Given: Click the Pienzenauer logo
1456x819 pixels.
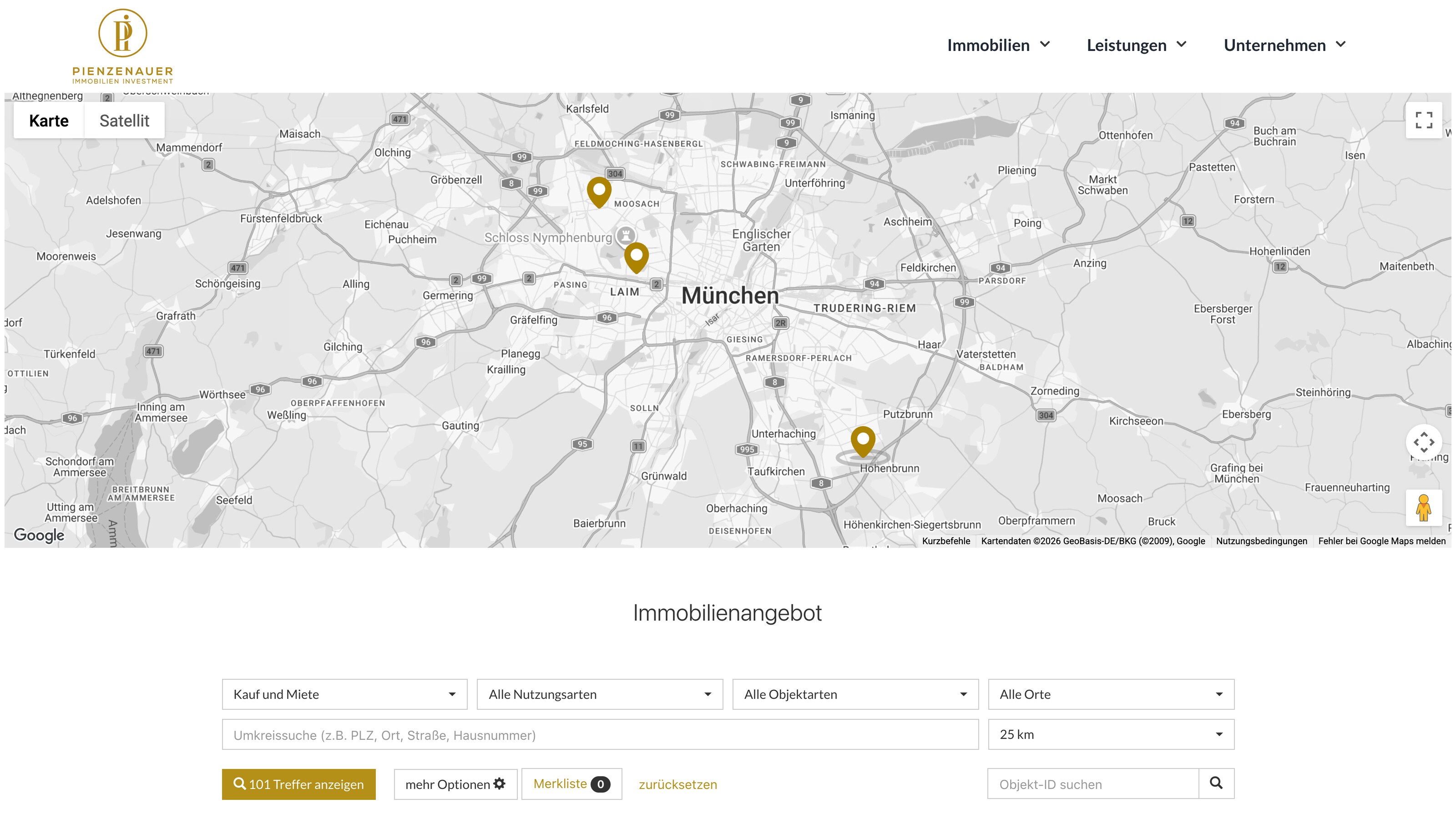Looking at the screenshot, I should [x=123, y=46].
